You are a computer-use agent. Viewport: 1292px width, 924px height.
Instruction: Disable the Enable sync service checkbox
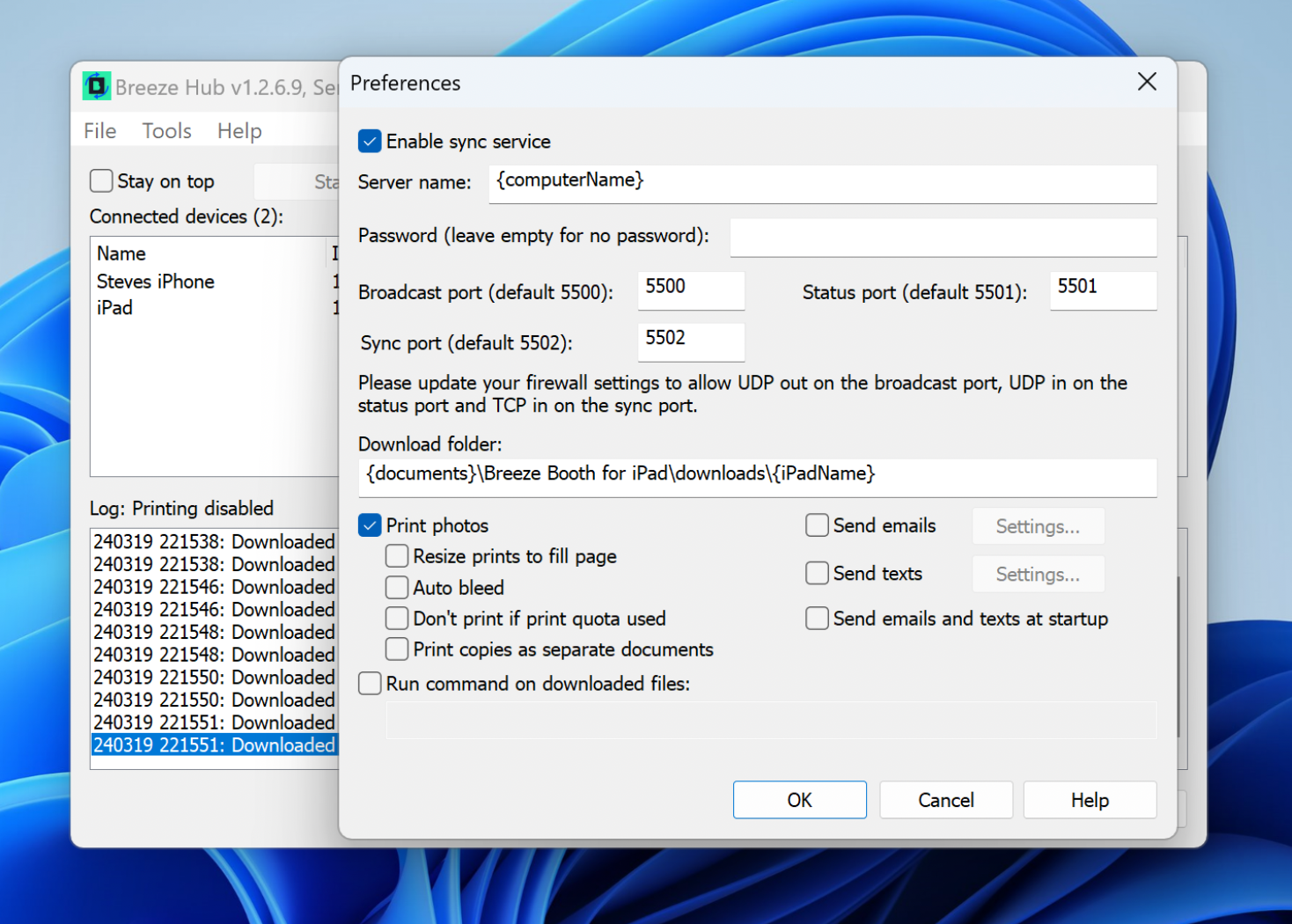(370, 142)
